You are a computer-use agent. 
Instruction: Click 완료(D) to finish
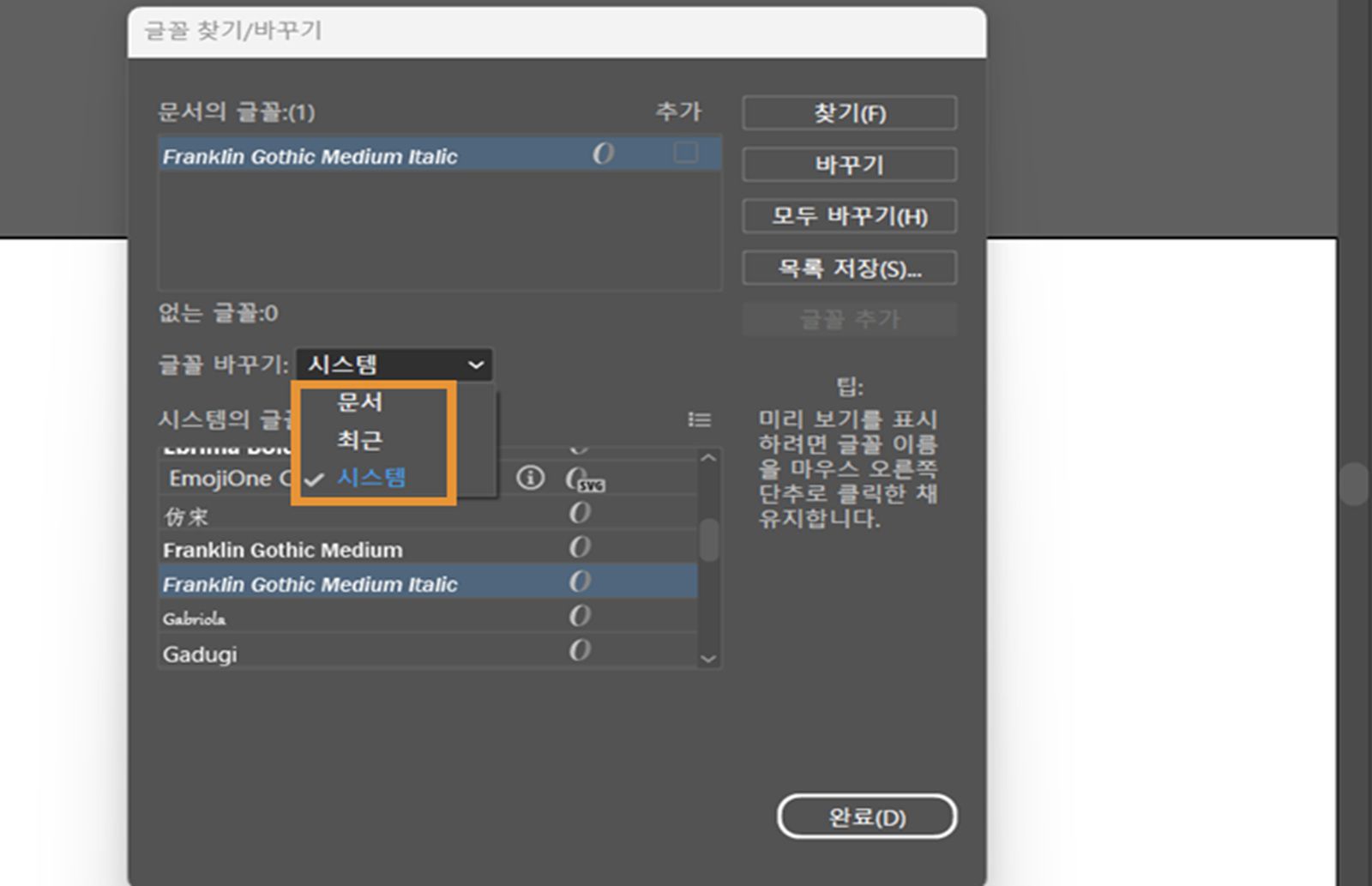[x=867, y=817]
